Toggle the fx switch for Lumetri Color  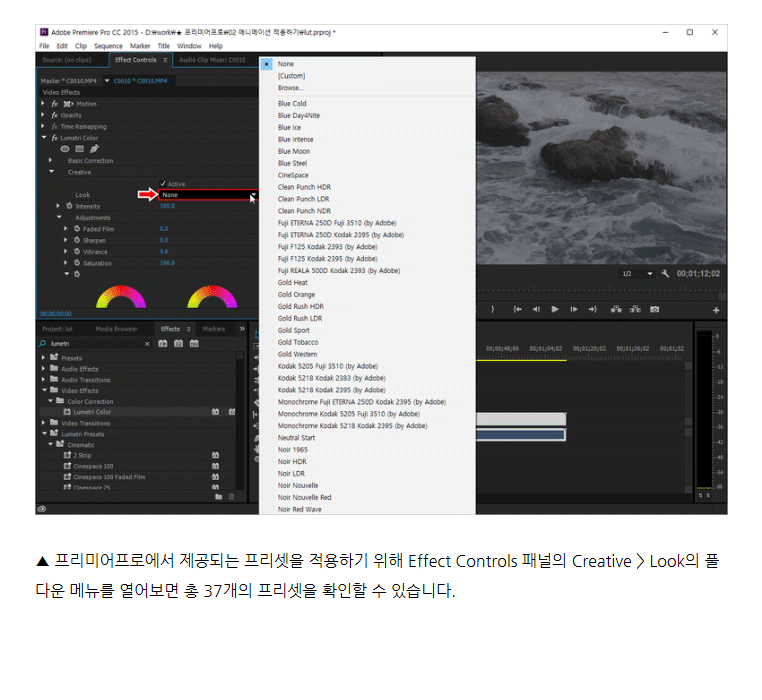coord(54,138)
